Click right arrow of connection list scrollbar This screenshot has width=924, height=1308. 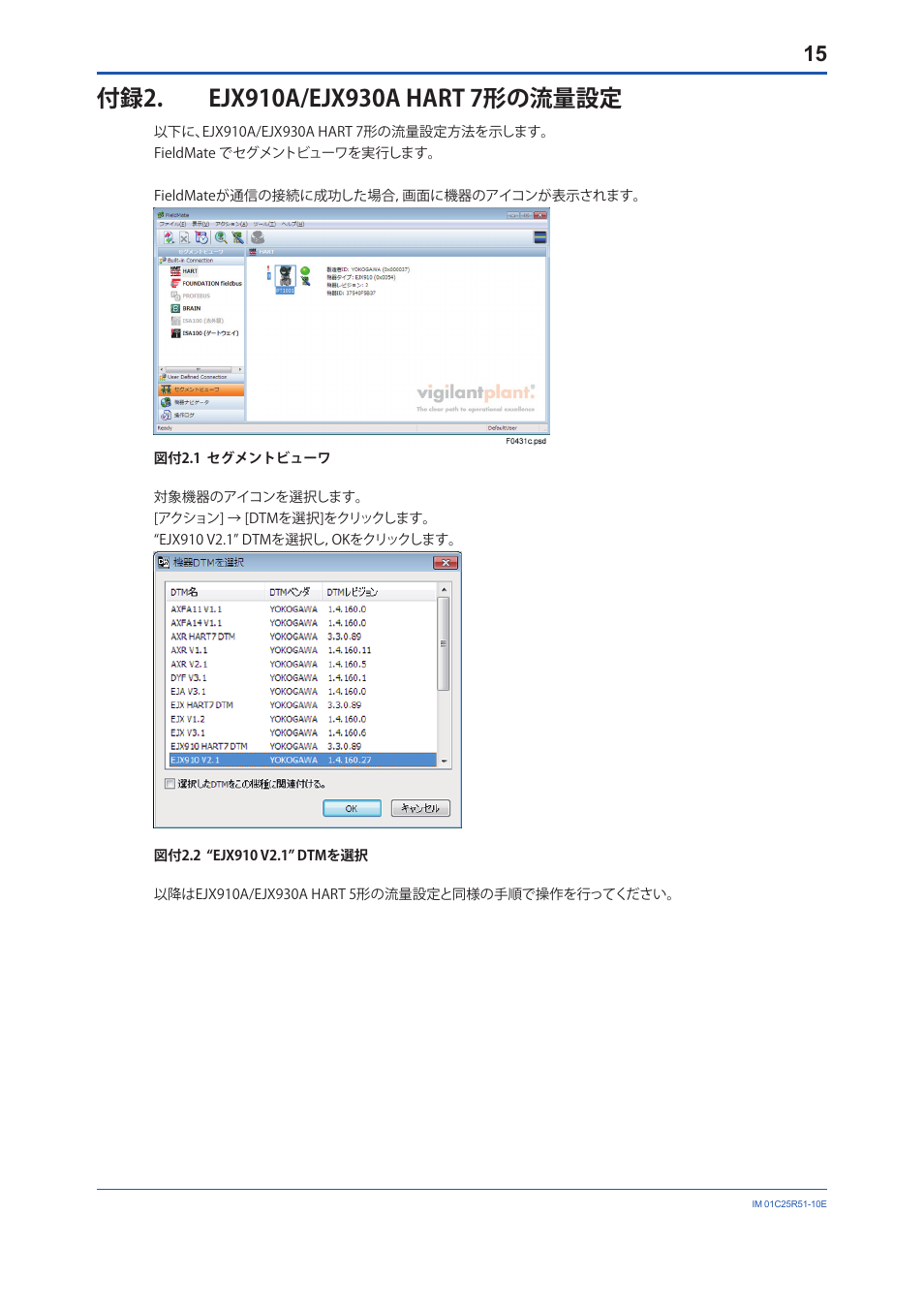240,369
